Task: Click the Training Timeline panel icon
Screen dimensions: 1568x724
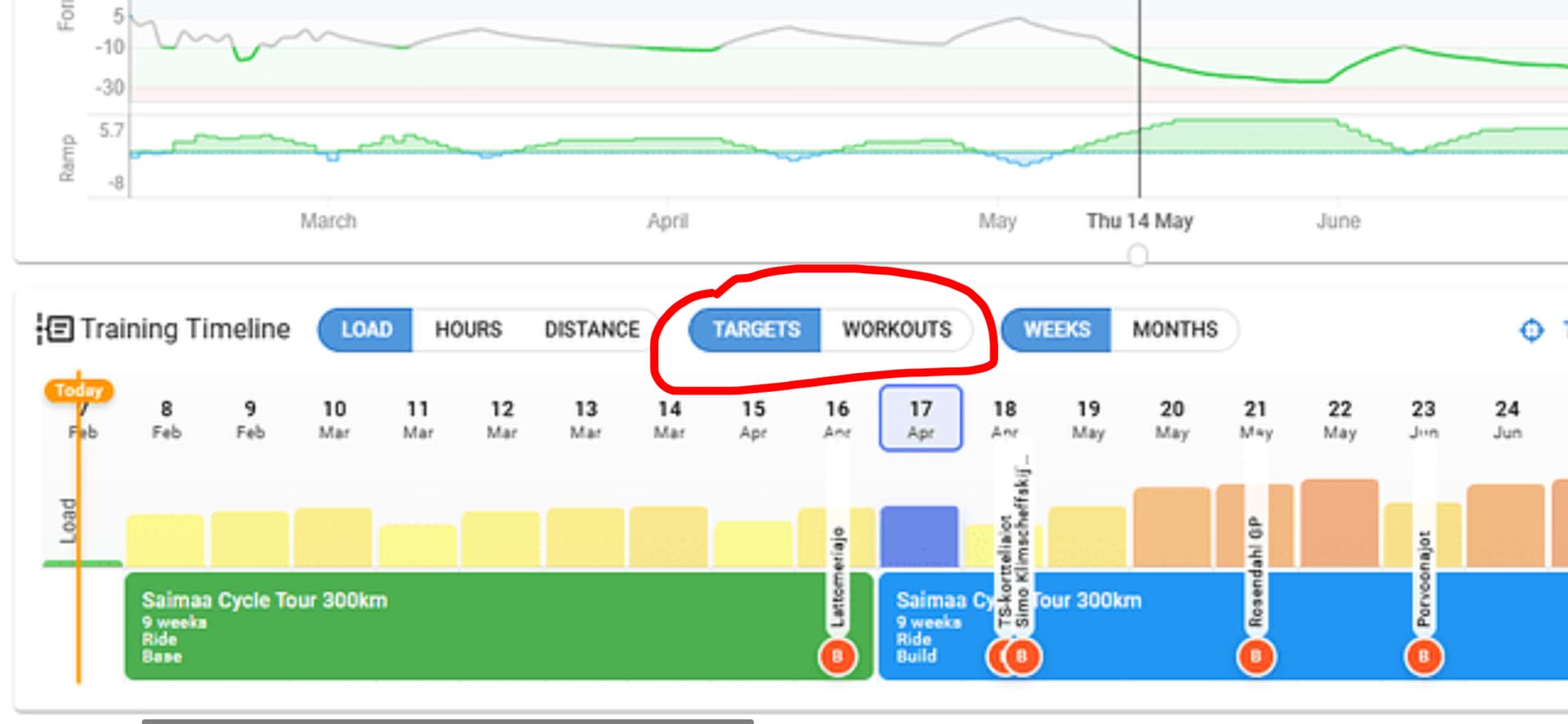Action: [55, 329]
